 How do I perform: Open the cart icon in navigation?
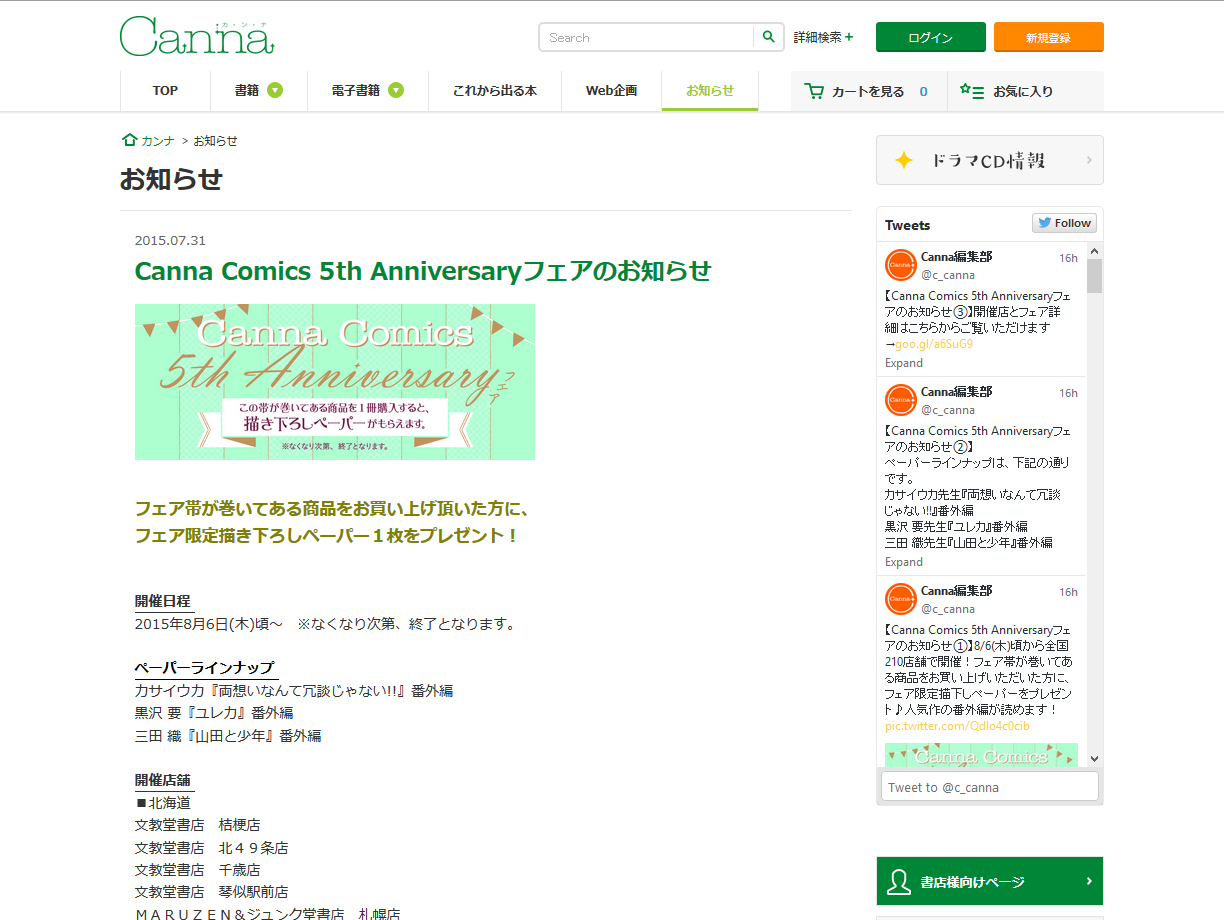click(814, 91)
